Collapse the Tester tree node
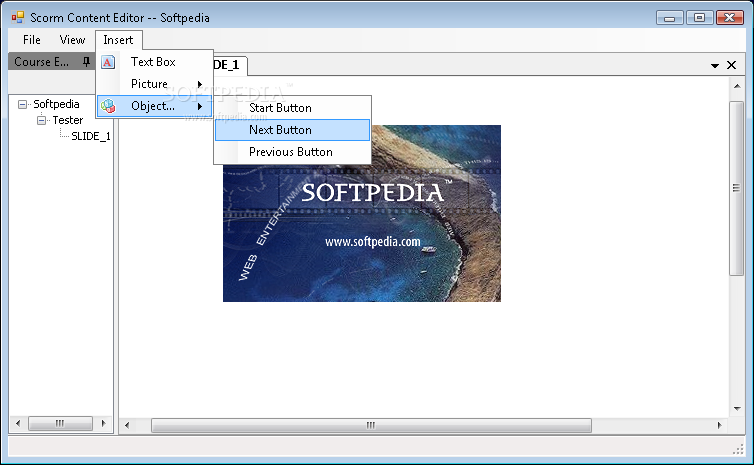The height and width of the screenshot is (465, 754). click(x=41, y=120)
